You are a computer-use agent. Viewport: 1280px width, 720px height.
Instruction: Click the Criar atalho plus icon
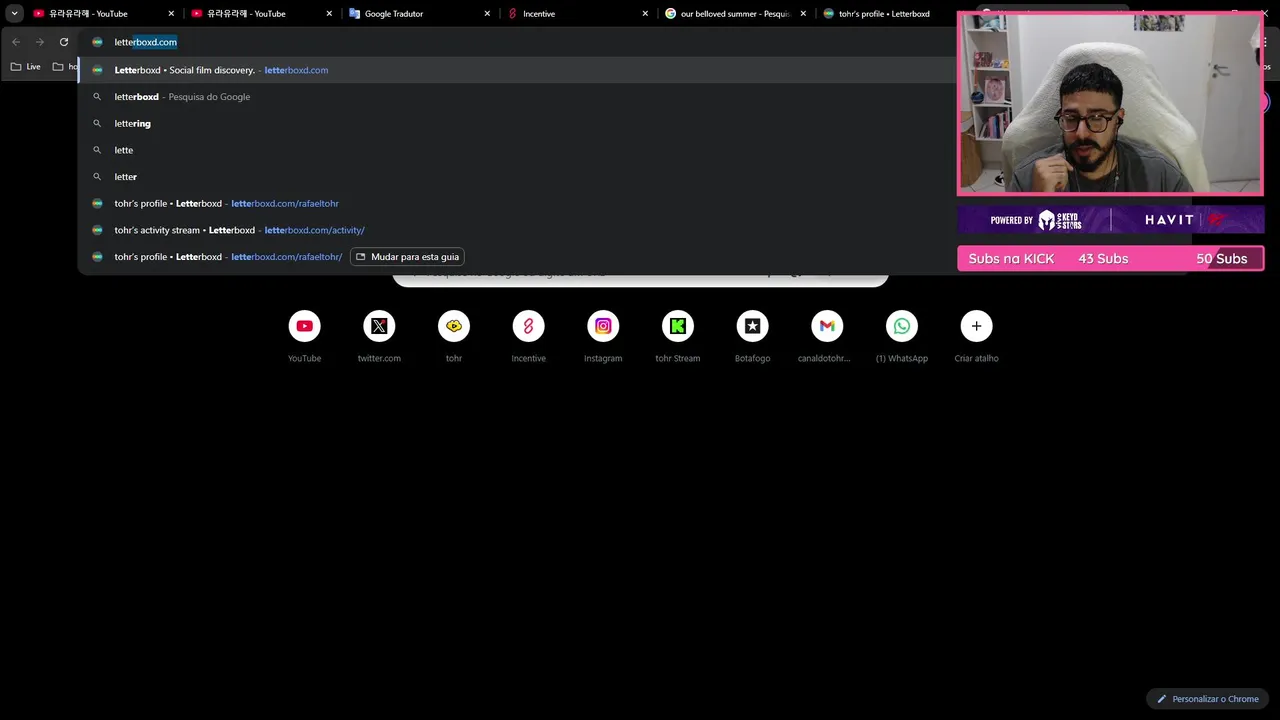976,326
